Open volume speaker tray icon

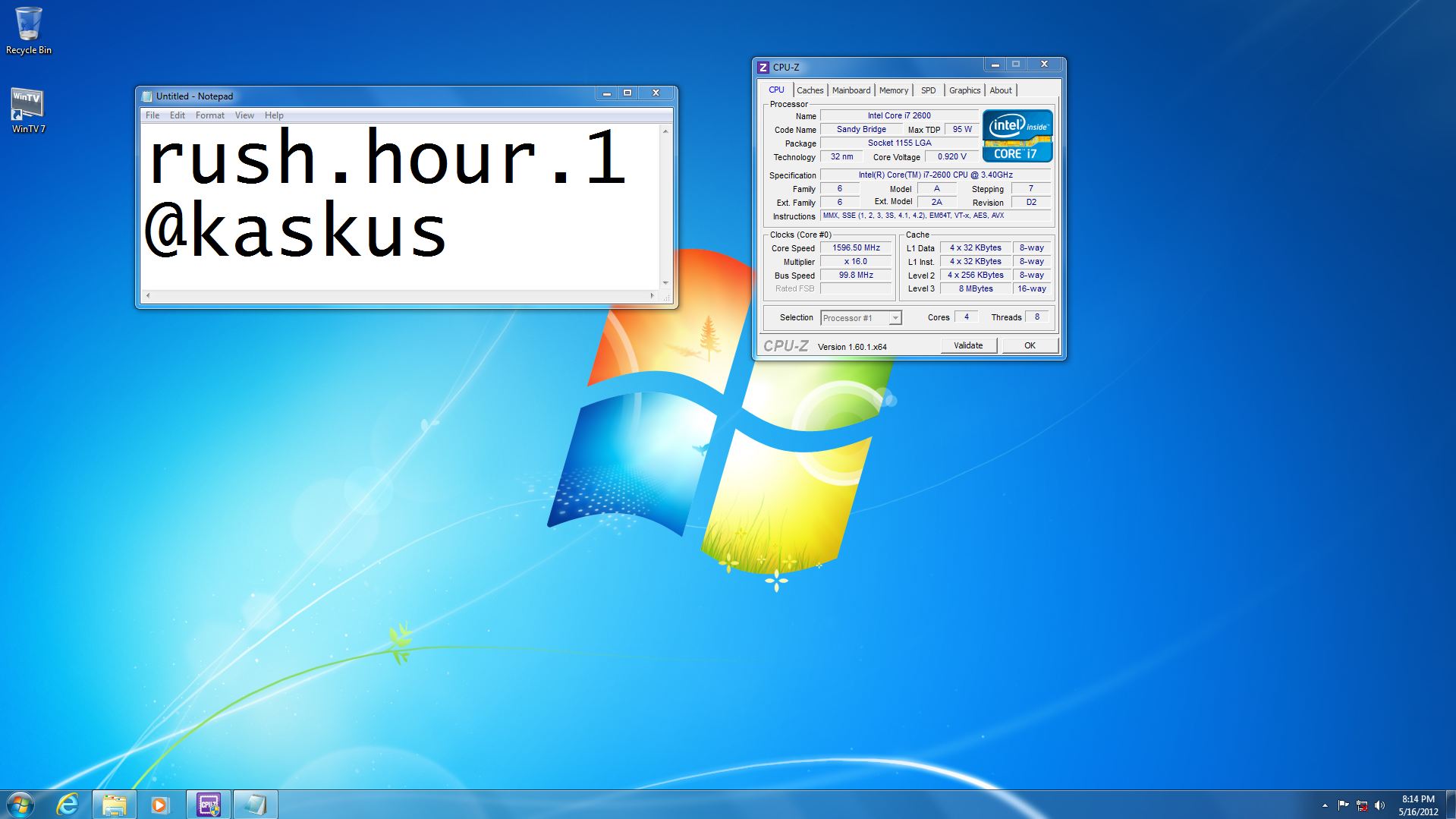(x=1380, y=805)
